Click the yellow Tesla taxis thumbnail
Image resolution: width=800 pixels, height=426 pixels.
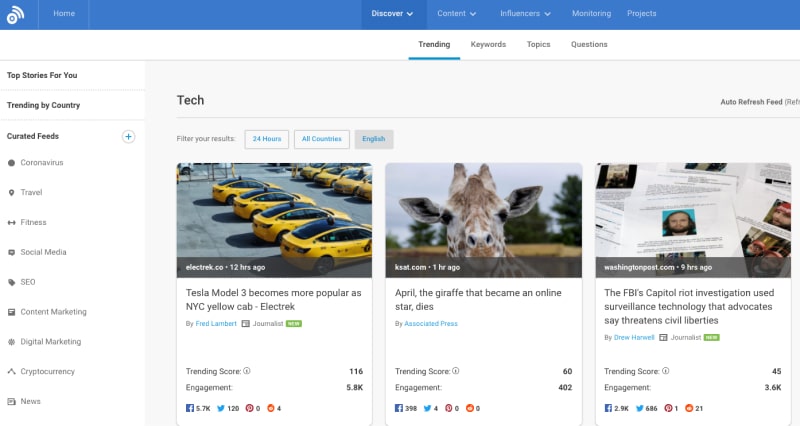(274, 220)
